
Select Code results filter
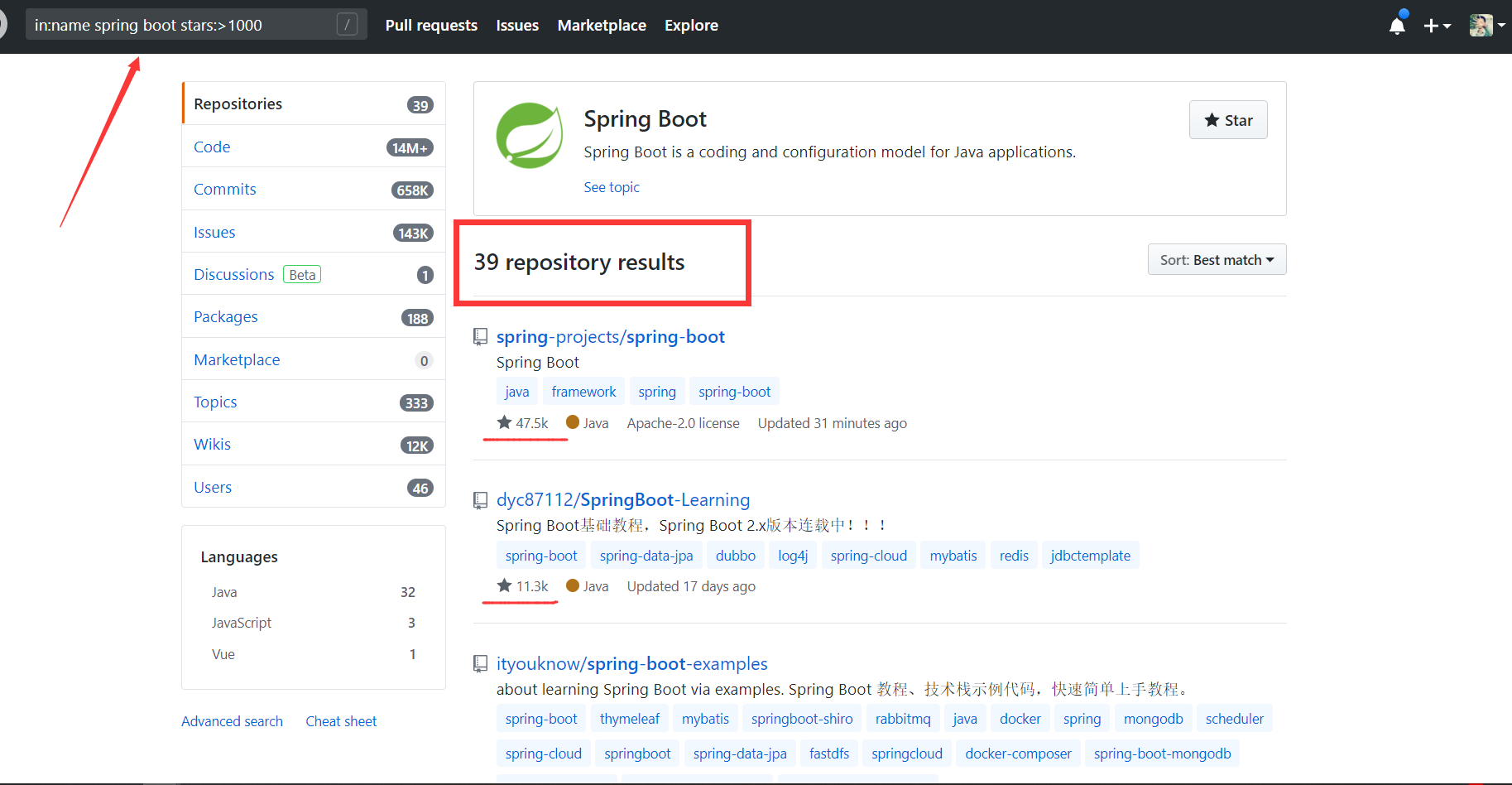[x=314, y=147]
